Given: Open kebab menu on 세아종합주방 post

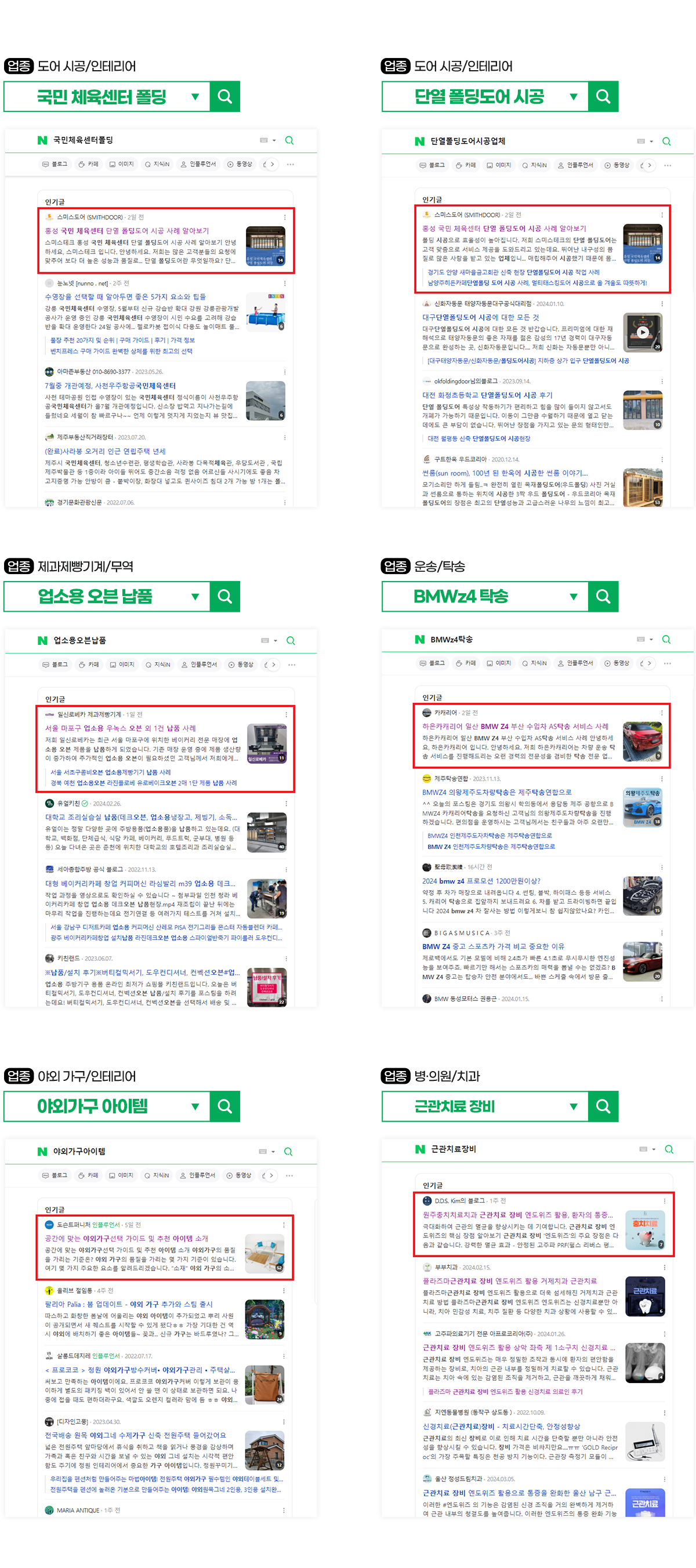Looking at the screenshot, I should 286,869.
